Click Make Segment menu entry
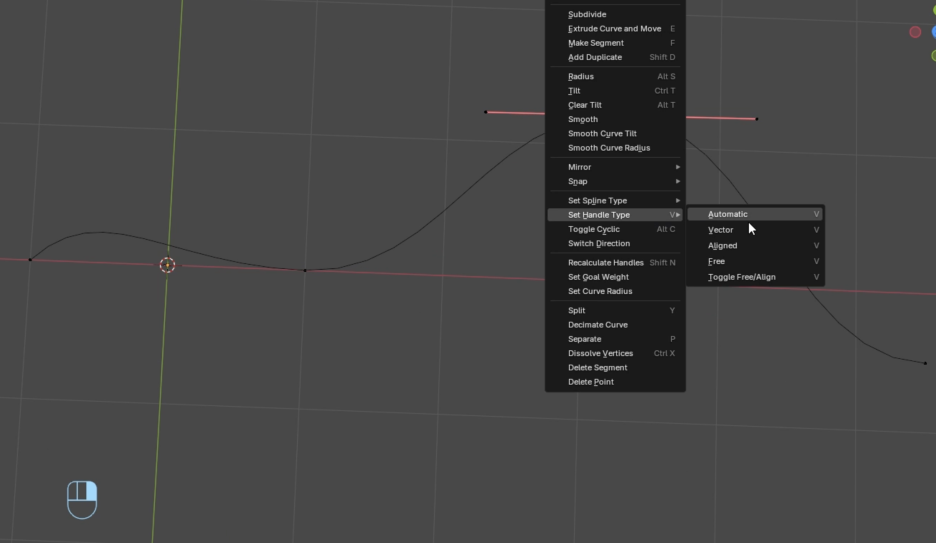This screenshot has height=543, width=936. [x=615, y=43]
